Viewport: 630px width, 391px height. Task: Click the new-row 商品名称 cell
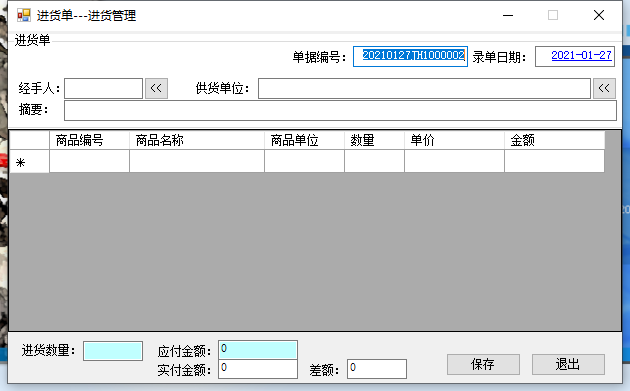(197, 161)
